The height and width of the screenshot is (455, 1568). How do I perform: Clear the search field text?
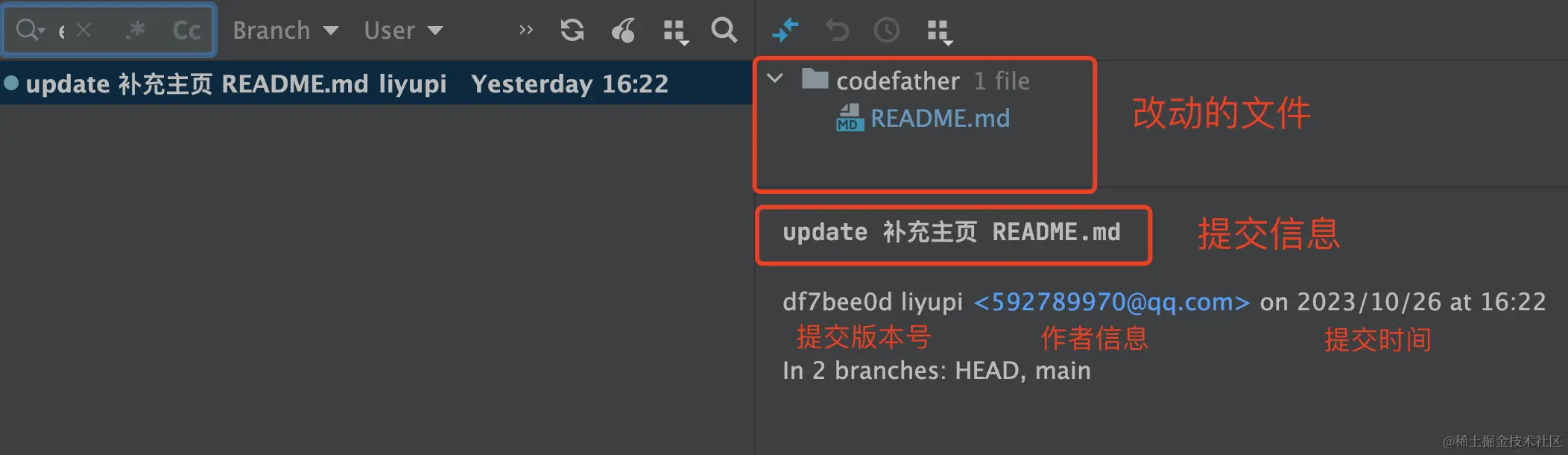[x=83, y=31]
